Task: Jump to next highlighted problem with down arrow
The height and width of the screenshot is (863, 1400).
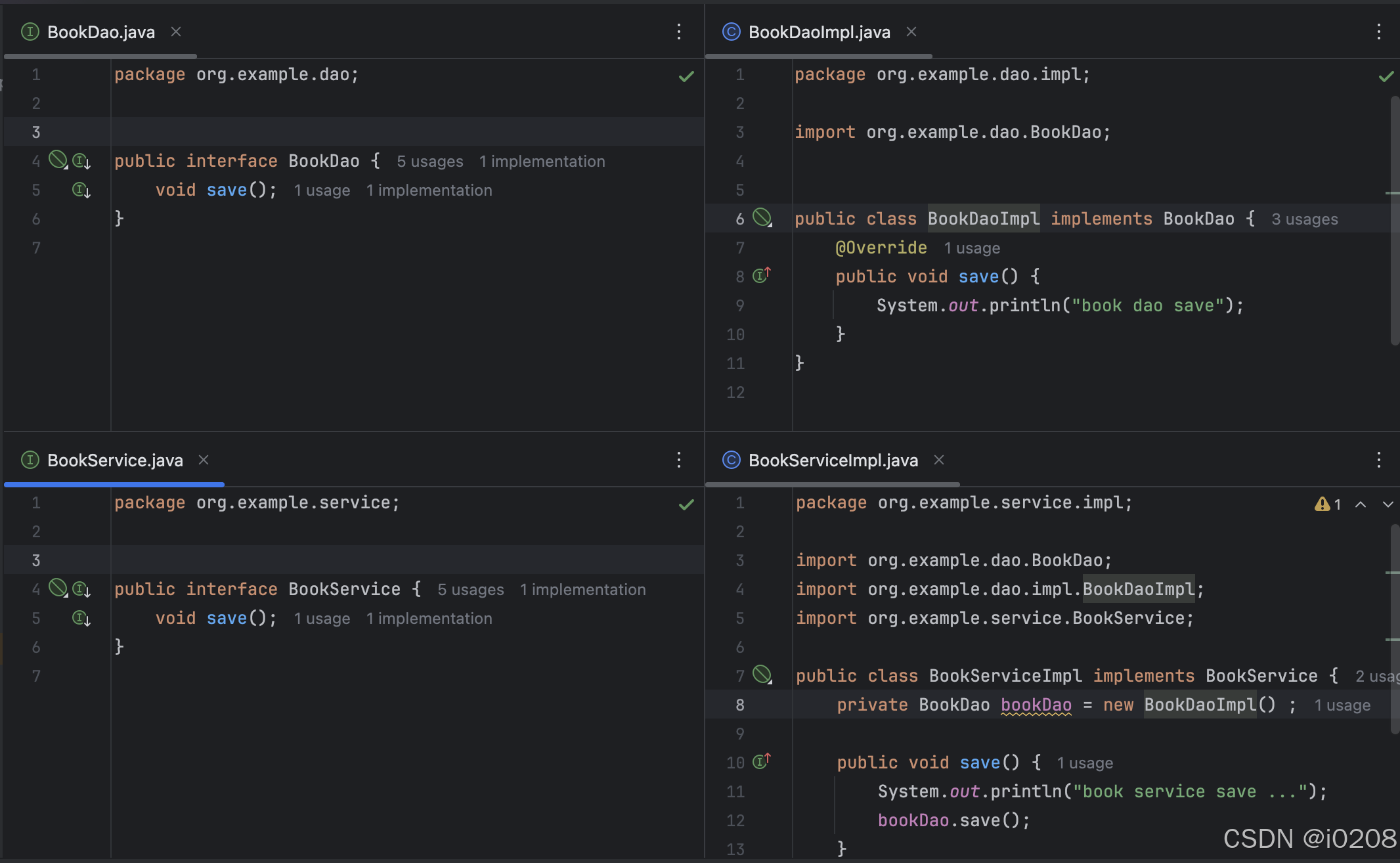Action: (x=1388, y=504)
